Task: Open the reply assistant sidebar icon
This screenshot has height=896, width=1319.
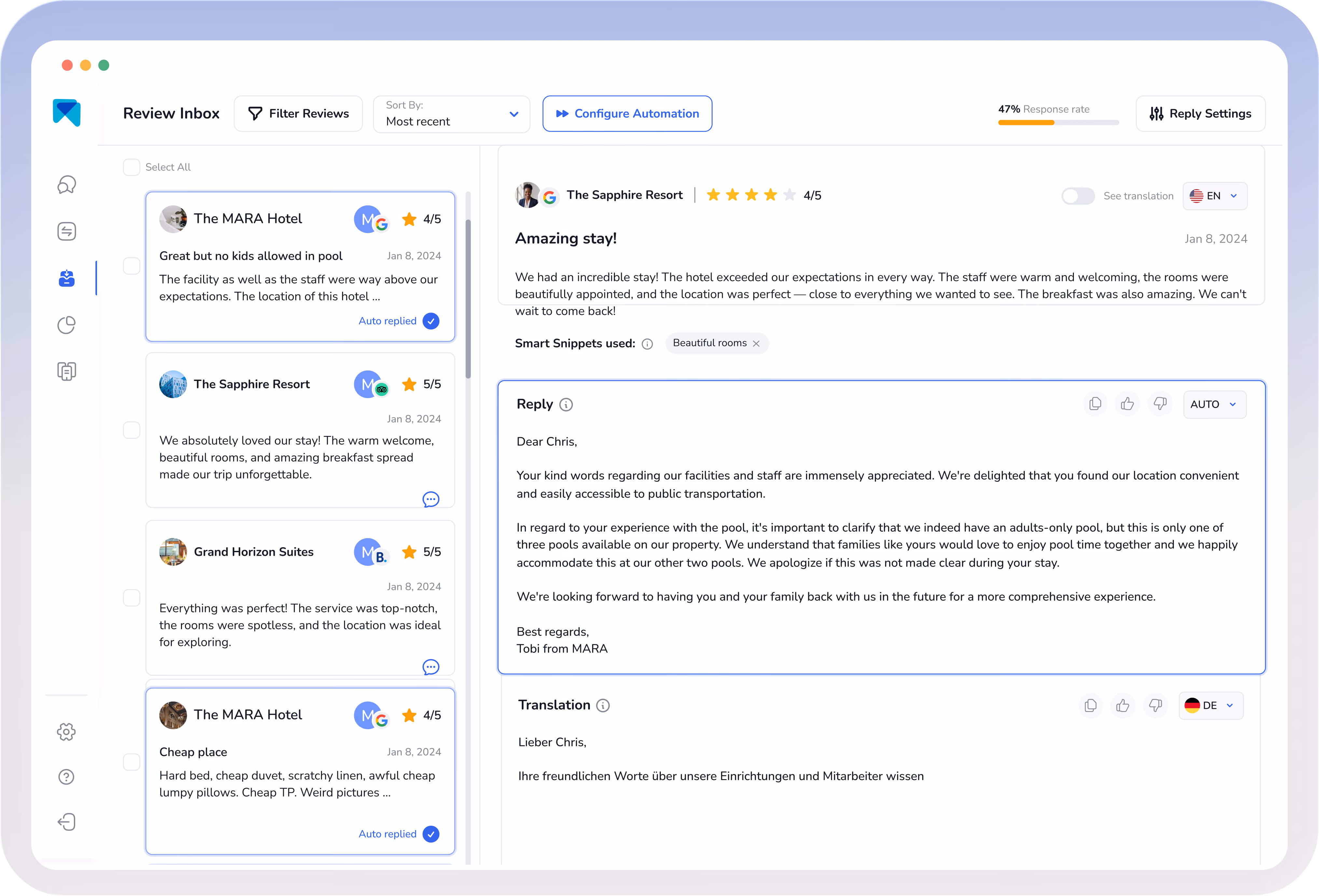Action: [x=66, y=232]
